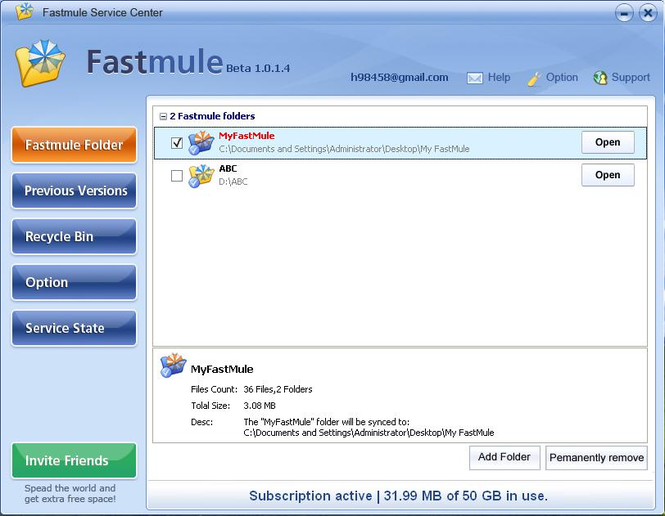
Task: Open the Recycle Bin section
Action: tap(74, 237)
